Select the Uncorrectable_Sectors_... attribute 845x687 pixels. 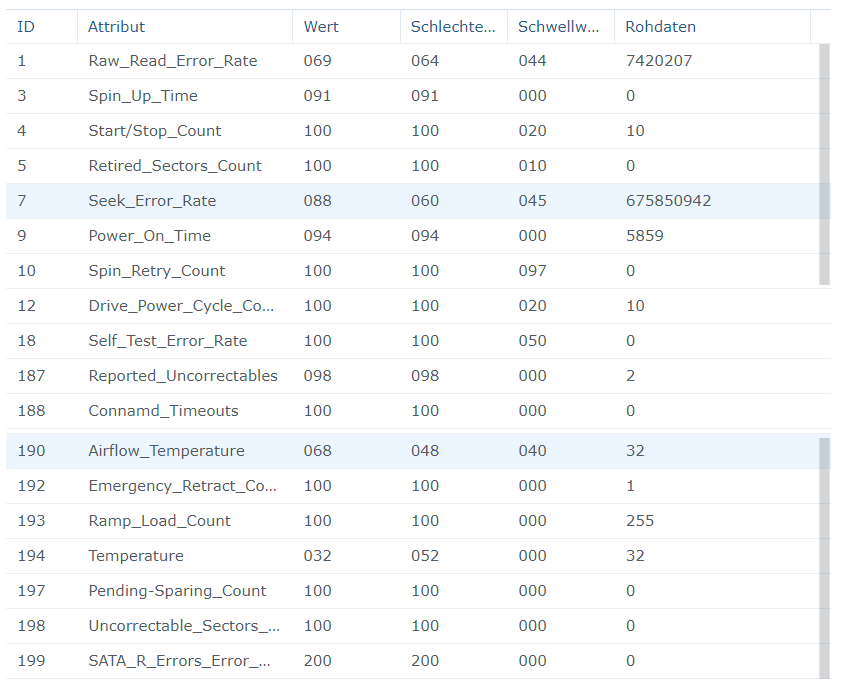[x=184, y=626]
